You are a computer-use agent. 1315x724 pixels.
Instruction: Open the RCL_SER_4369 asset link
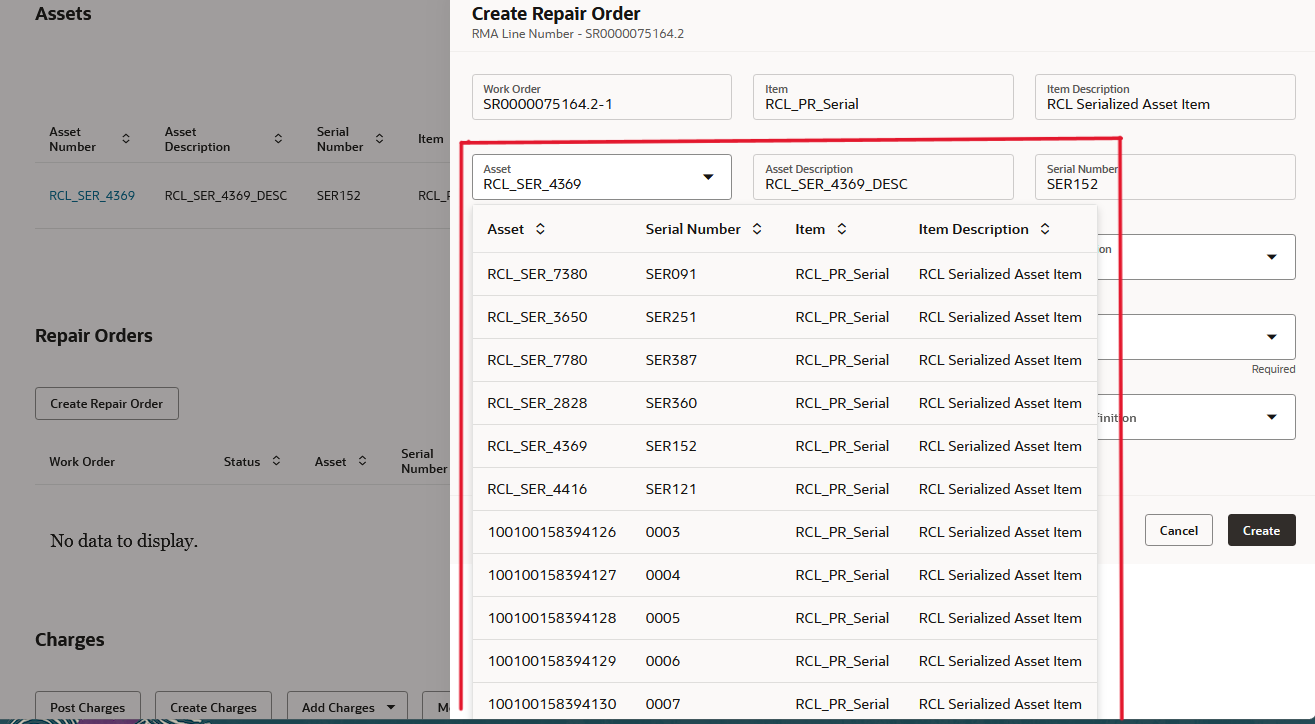(x=92, y=196)
